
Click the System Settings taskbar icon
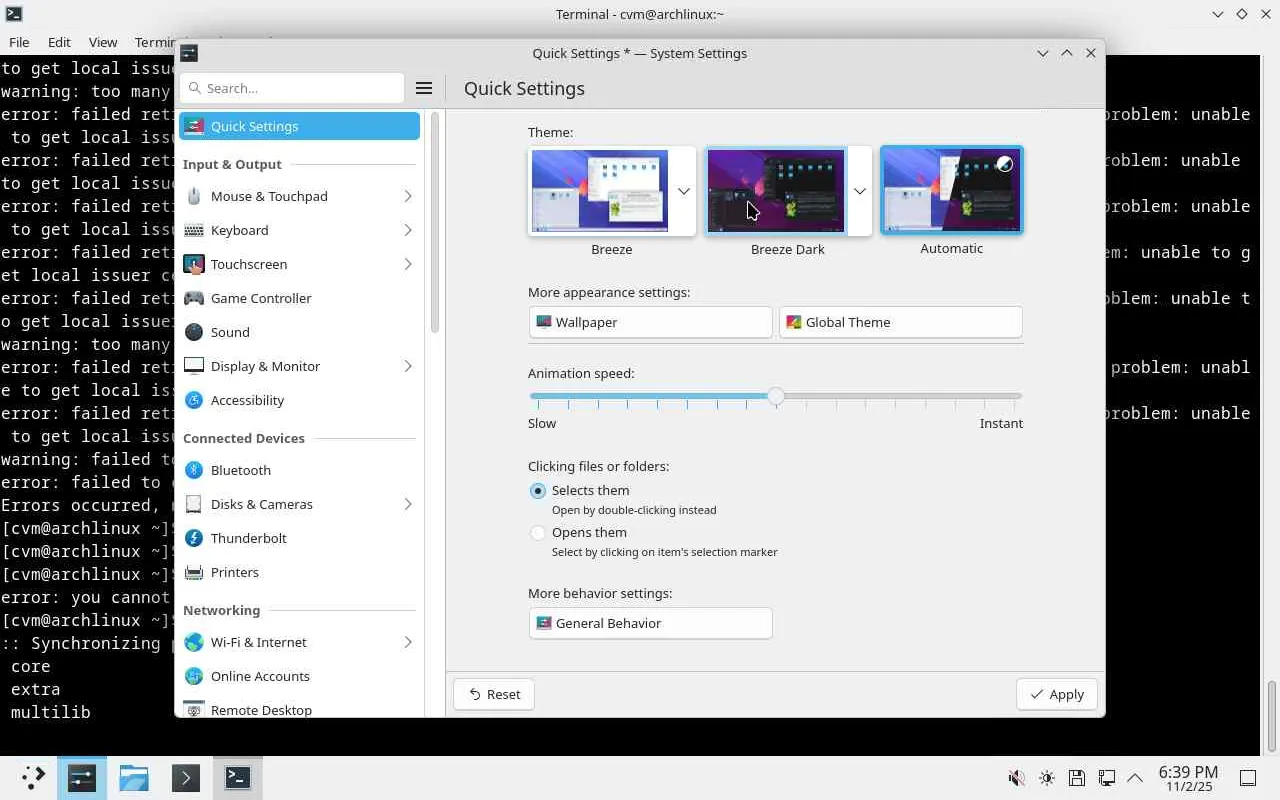82,778
